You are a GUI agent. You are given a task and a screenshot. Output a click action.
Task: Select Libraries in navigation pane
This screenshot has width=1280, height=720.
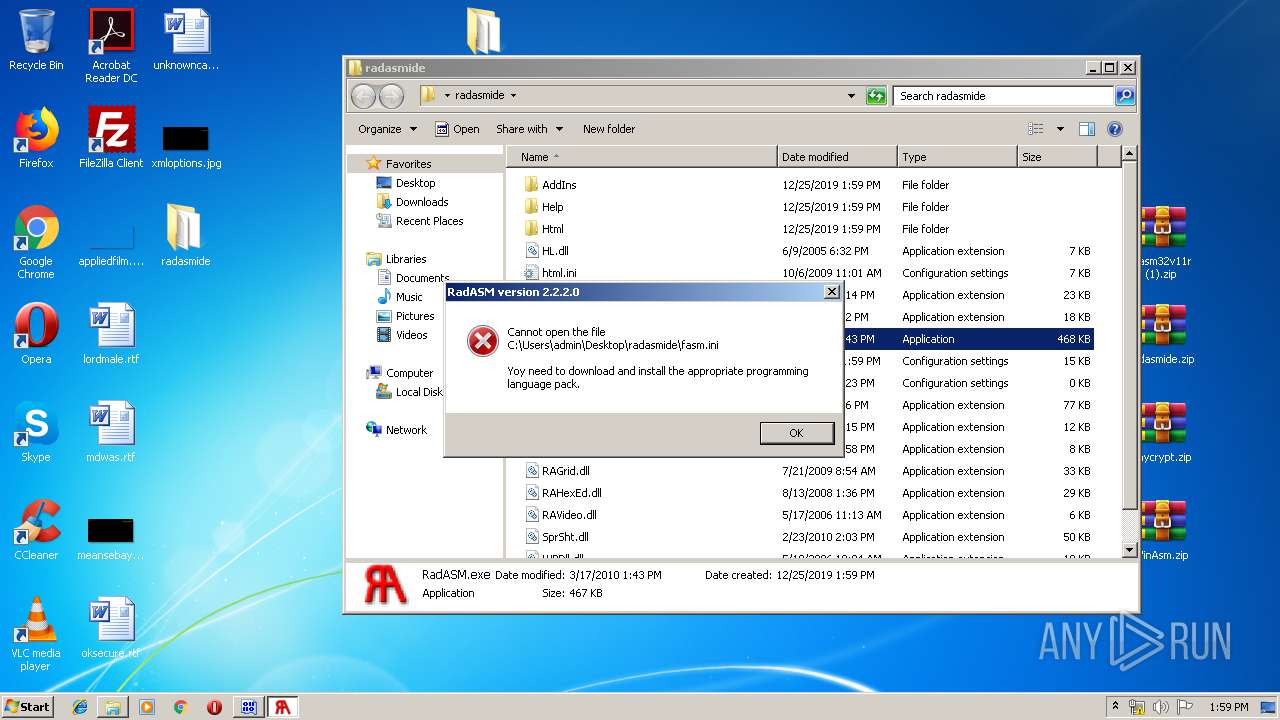pos(406,259)
